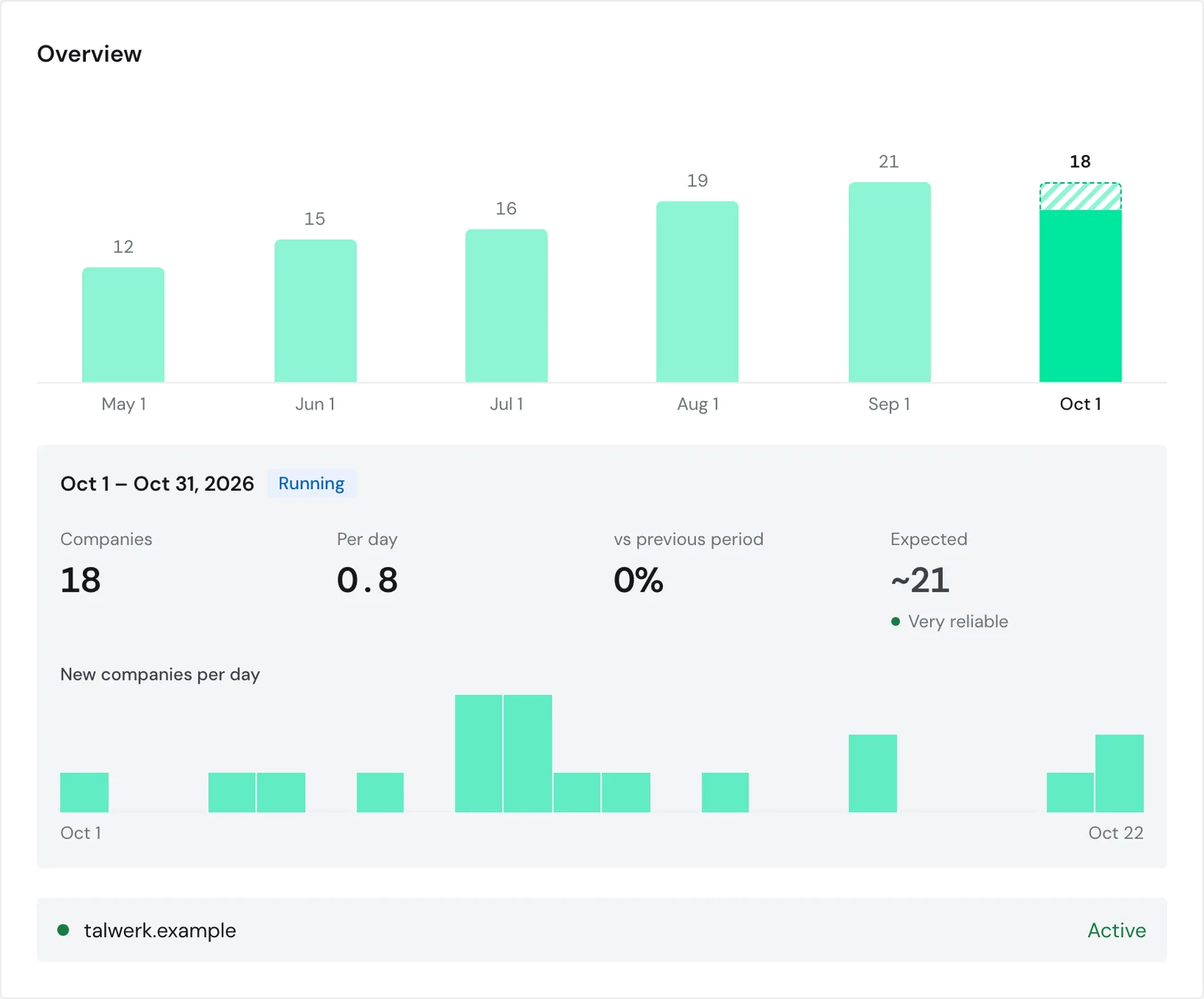This screenshot has width=1204, height=999.
Task: Click the Jun 1 axis label
Action: (315, 404)
